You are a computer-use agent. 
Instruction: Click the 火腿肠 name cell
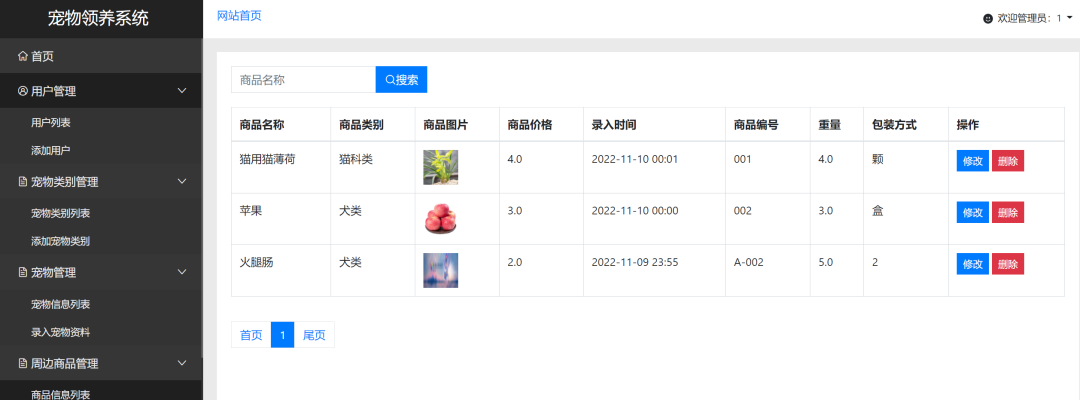click(x=256, y=262)
